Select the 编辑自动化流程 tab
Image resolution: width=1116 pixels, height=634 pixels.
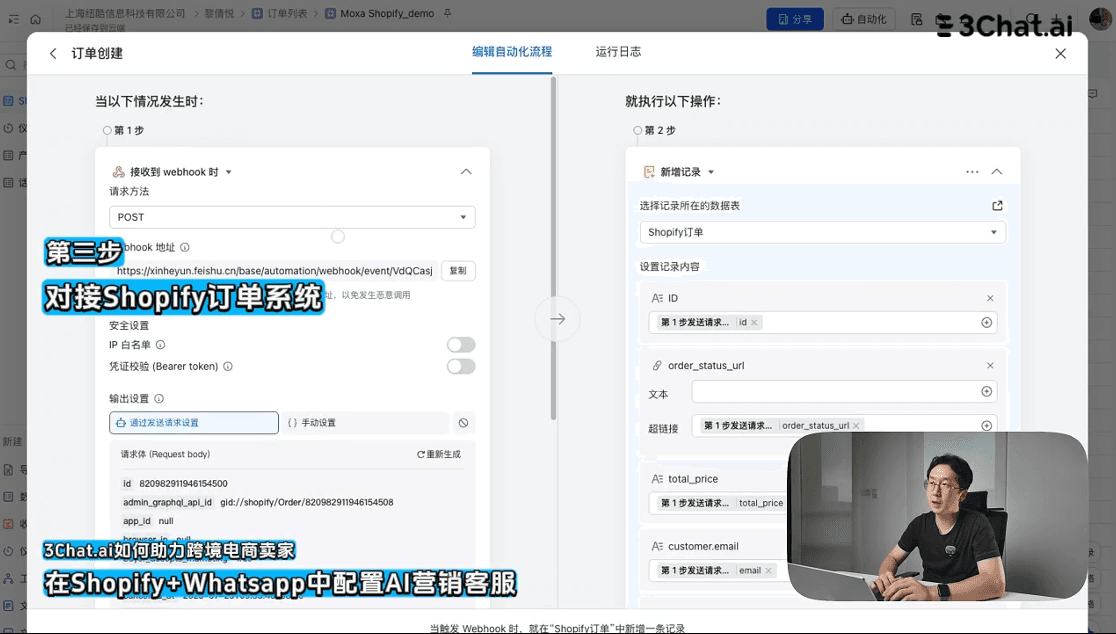point(512,52)
